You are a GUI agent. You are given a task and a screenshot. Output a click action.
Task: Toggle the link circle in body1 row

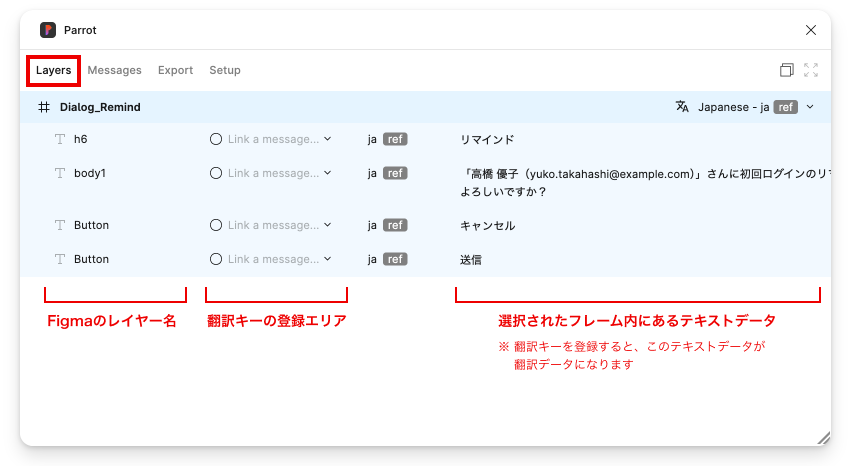[216, 173]
